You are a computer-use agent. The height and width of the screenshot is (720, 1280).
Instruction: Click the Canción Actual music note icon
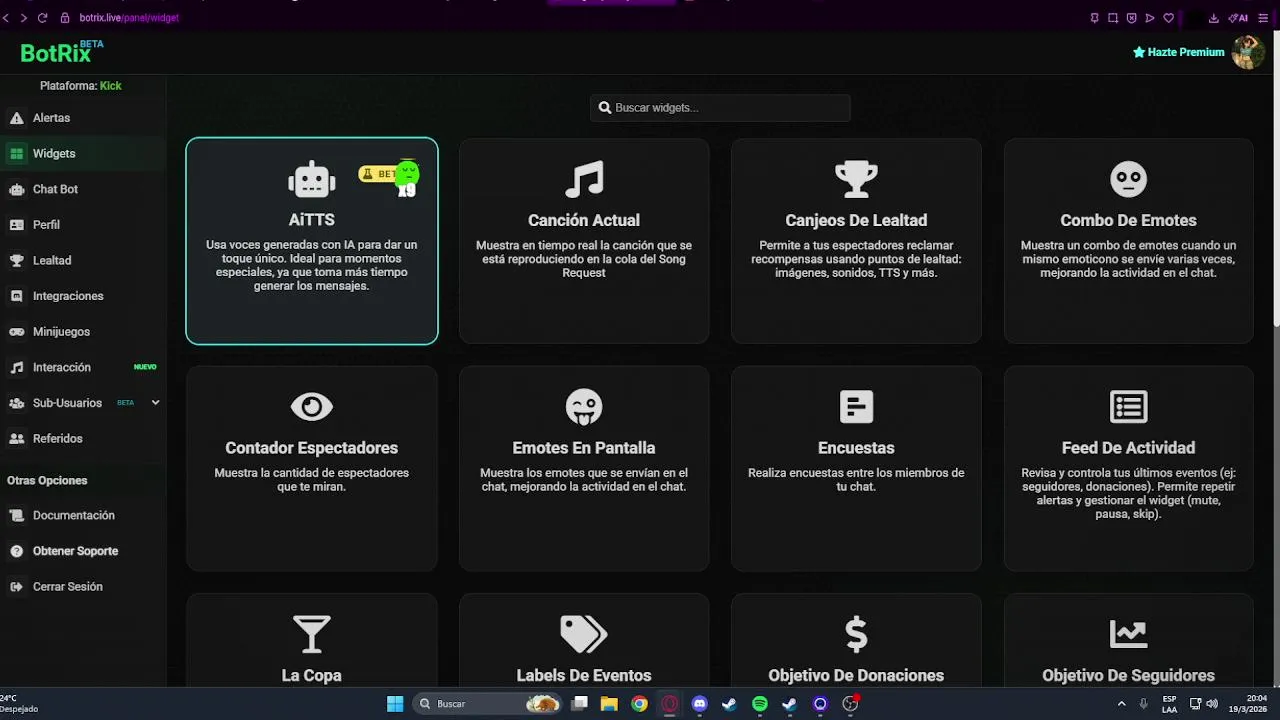pos(584,180)
